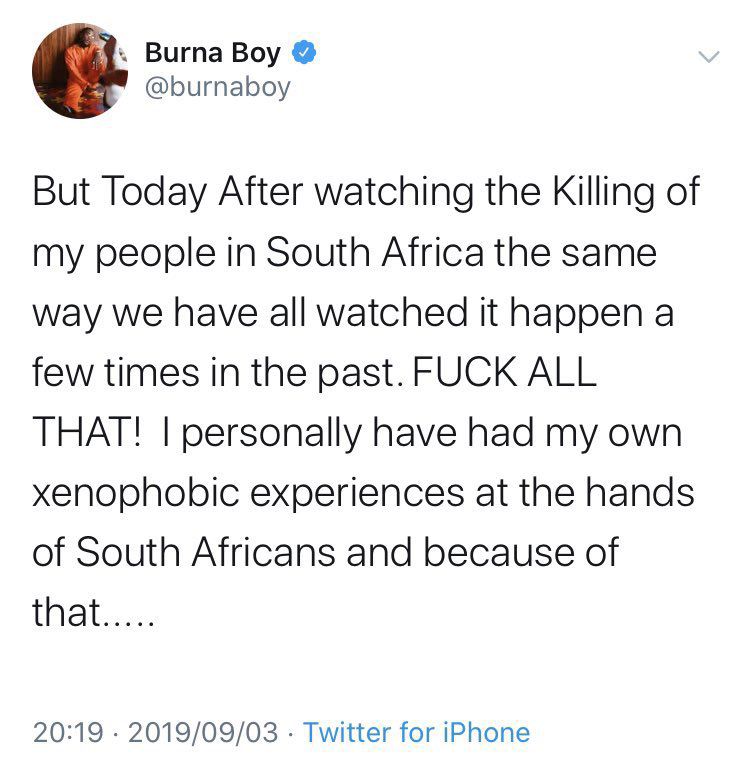Image resolution: width=749 pixels, height=764 pixels.
Task: Click the 20:19 timestamp
Action: 67,732
